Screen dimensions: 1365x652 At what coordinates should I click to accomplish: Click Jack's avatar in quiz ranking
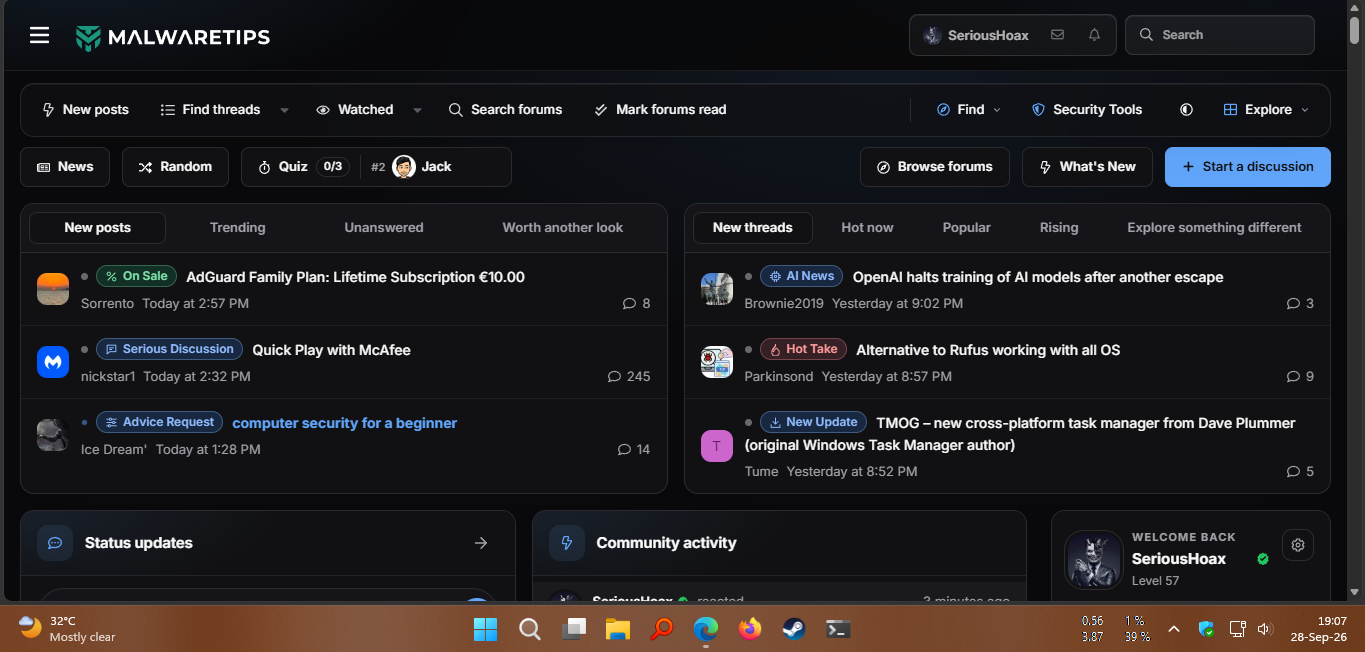[404, 167]
